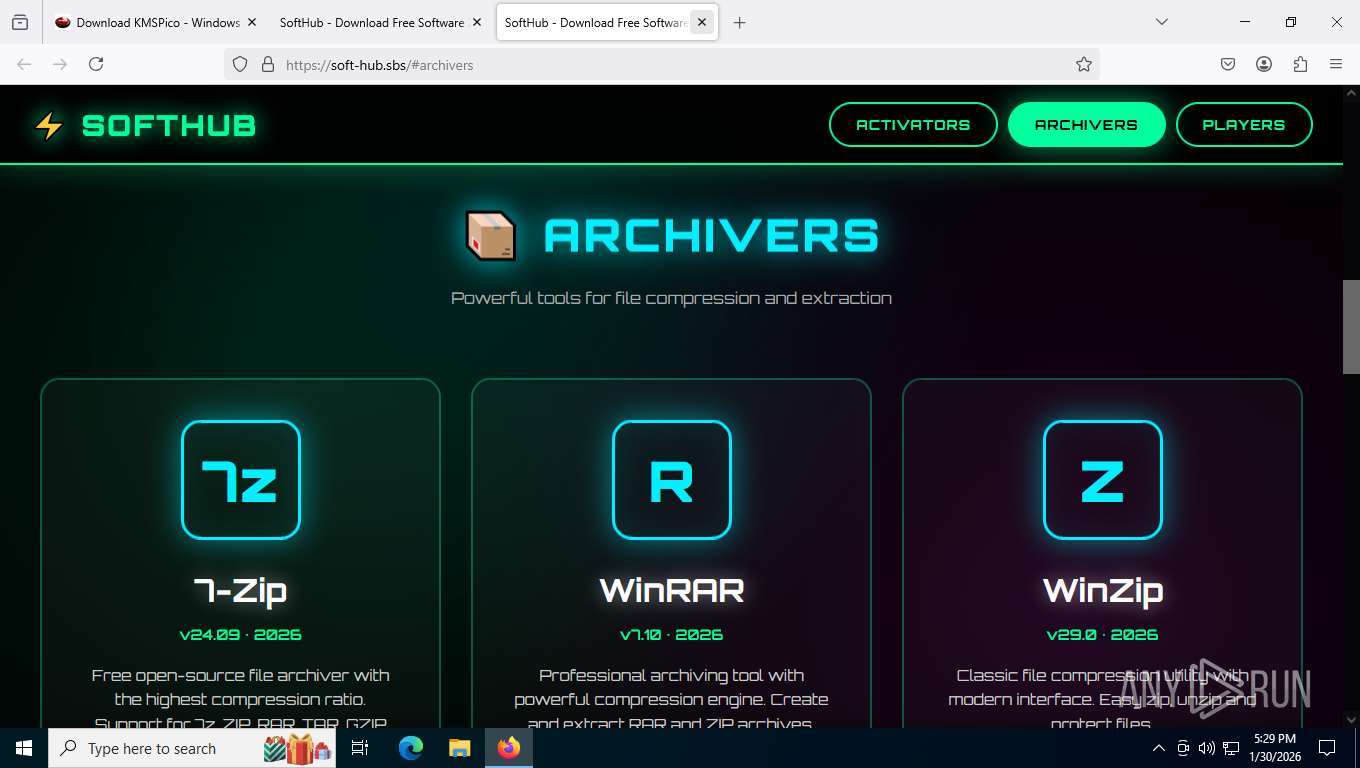Open Task View on taskbar
Image resolution: width=1360 pixels, height=768 pixels.
tap(361, 748)
